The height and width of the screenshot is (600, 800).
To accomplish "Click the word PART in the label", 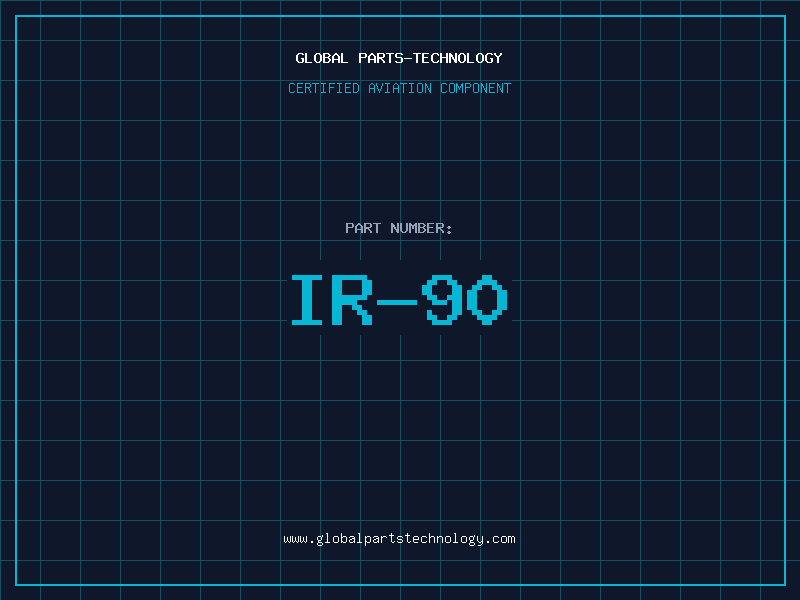I will point(363,228).
